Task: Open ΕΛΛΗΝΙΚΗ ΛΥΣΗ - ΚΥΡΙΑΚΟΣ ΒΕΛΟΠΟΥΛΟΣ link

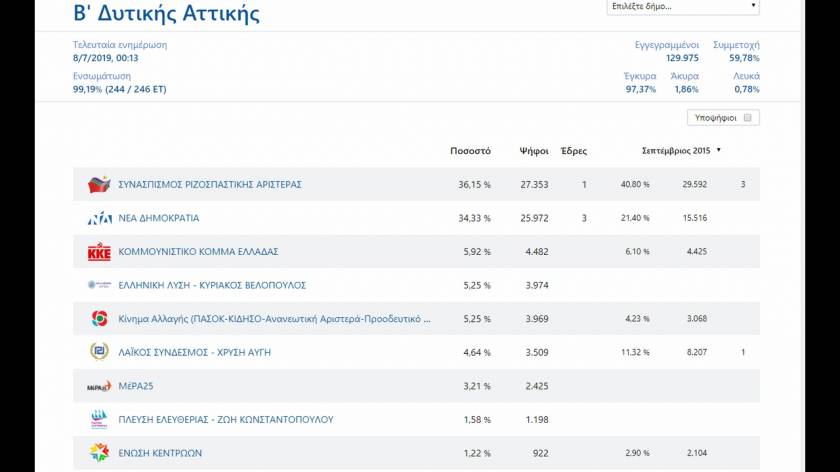Action: (x=212, y=285)
